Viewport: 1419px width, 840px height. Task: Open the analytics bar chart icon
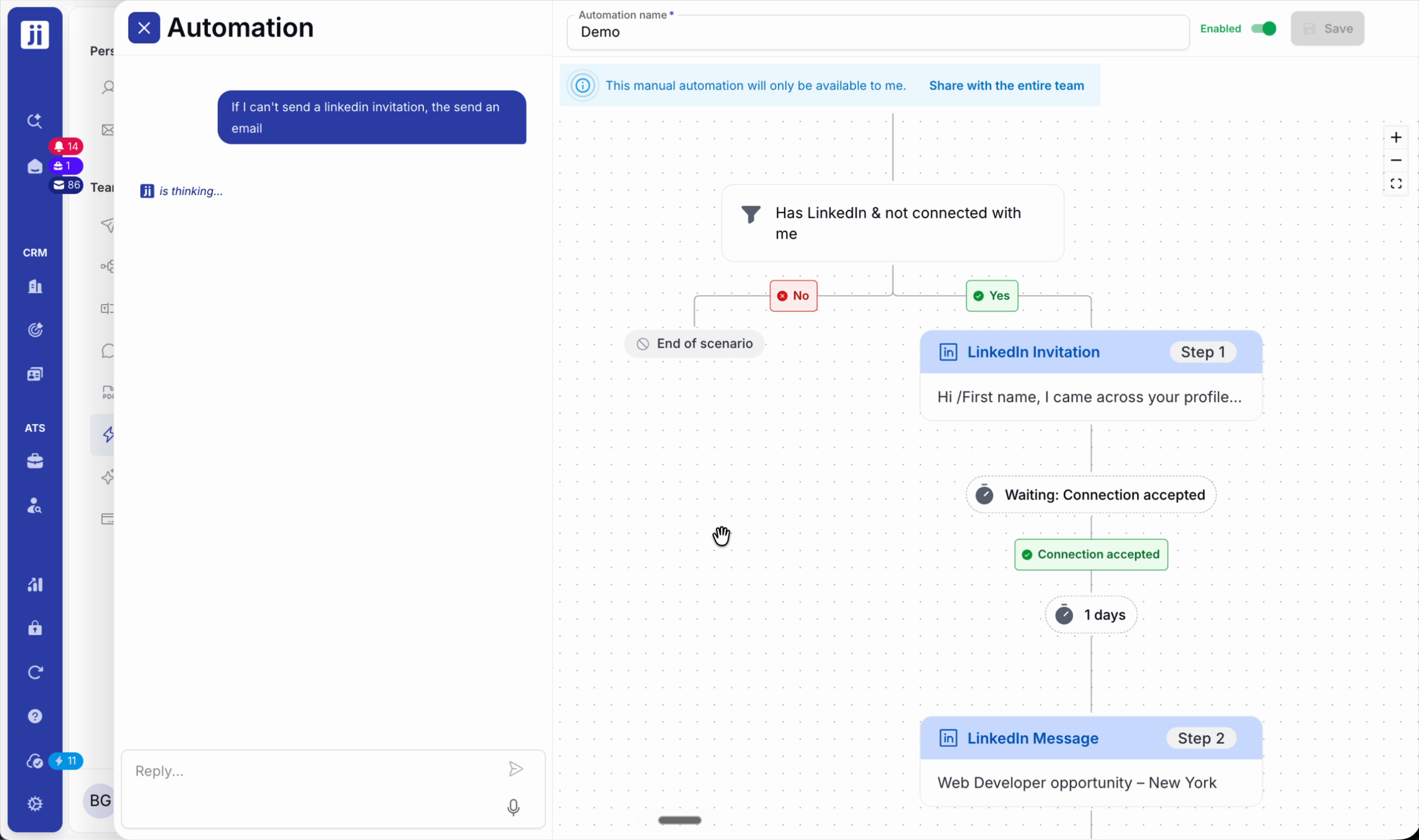35,584
